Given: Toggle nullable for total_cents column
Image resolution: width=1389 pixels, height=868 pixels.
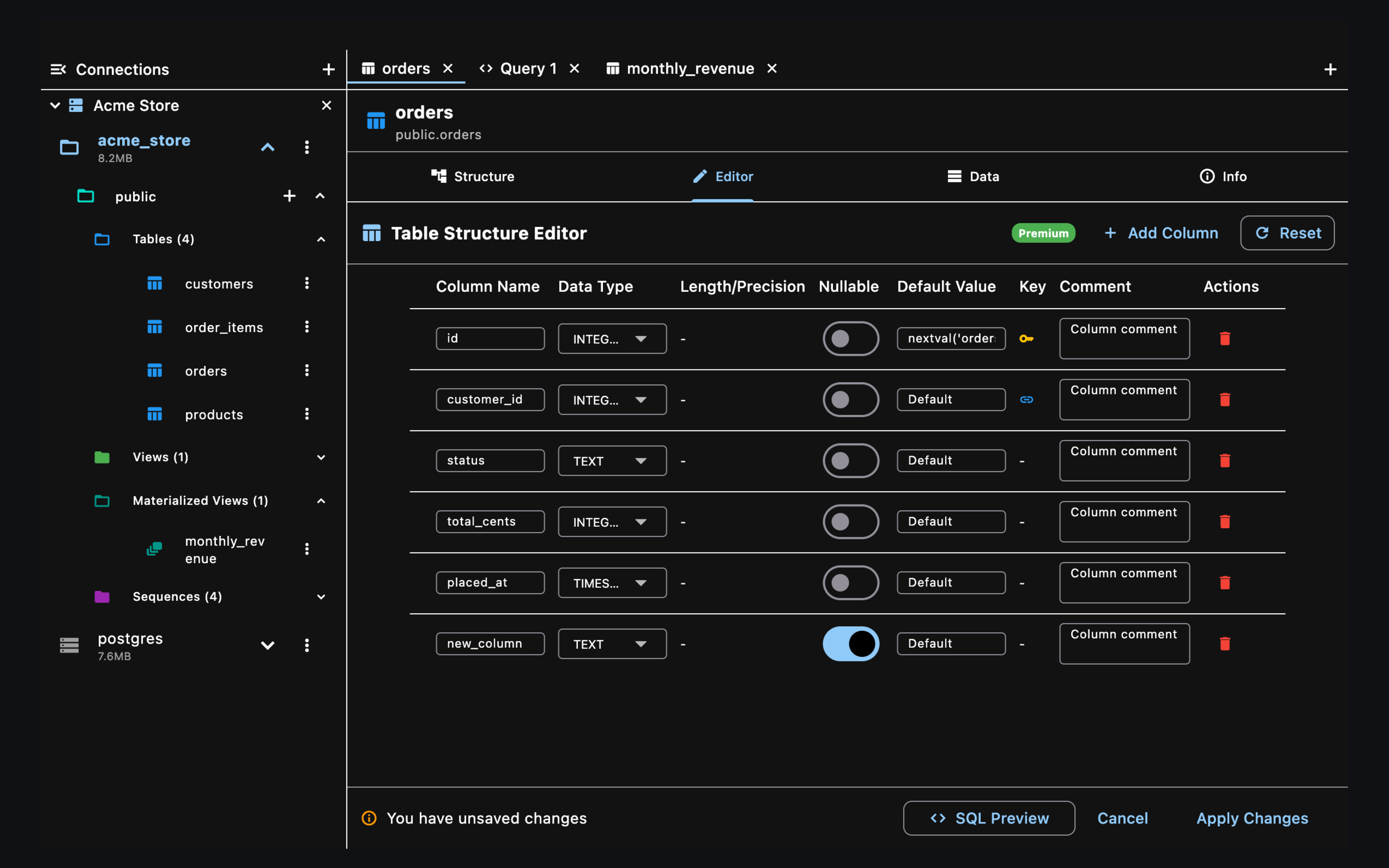Looking at the screenshot, I should tap(851, 522).
